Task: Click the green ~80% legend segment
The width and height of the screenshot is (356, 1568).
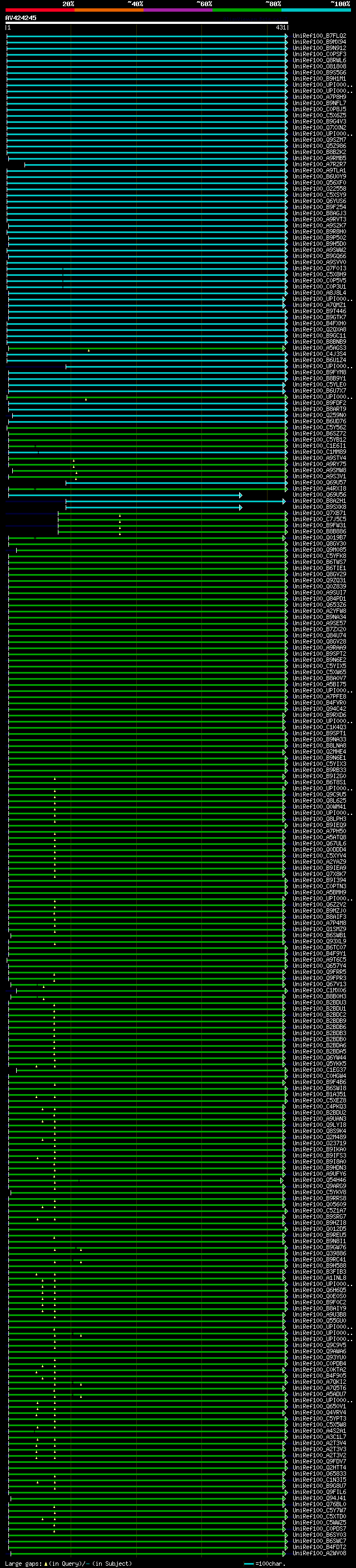Action: [247, 10]
